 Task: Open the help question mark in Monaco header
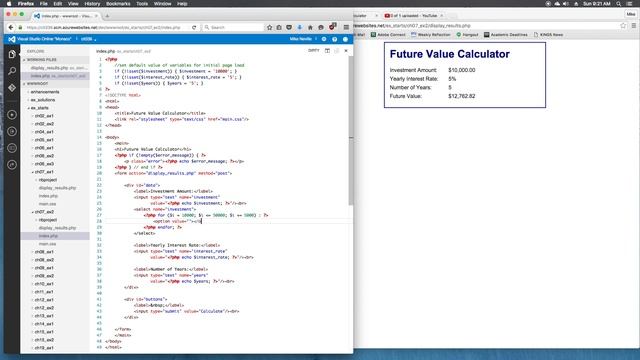pyautogui.click(x=334, y=39)
